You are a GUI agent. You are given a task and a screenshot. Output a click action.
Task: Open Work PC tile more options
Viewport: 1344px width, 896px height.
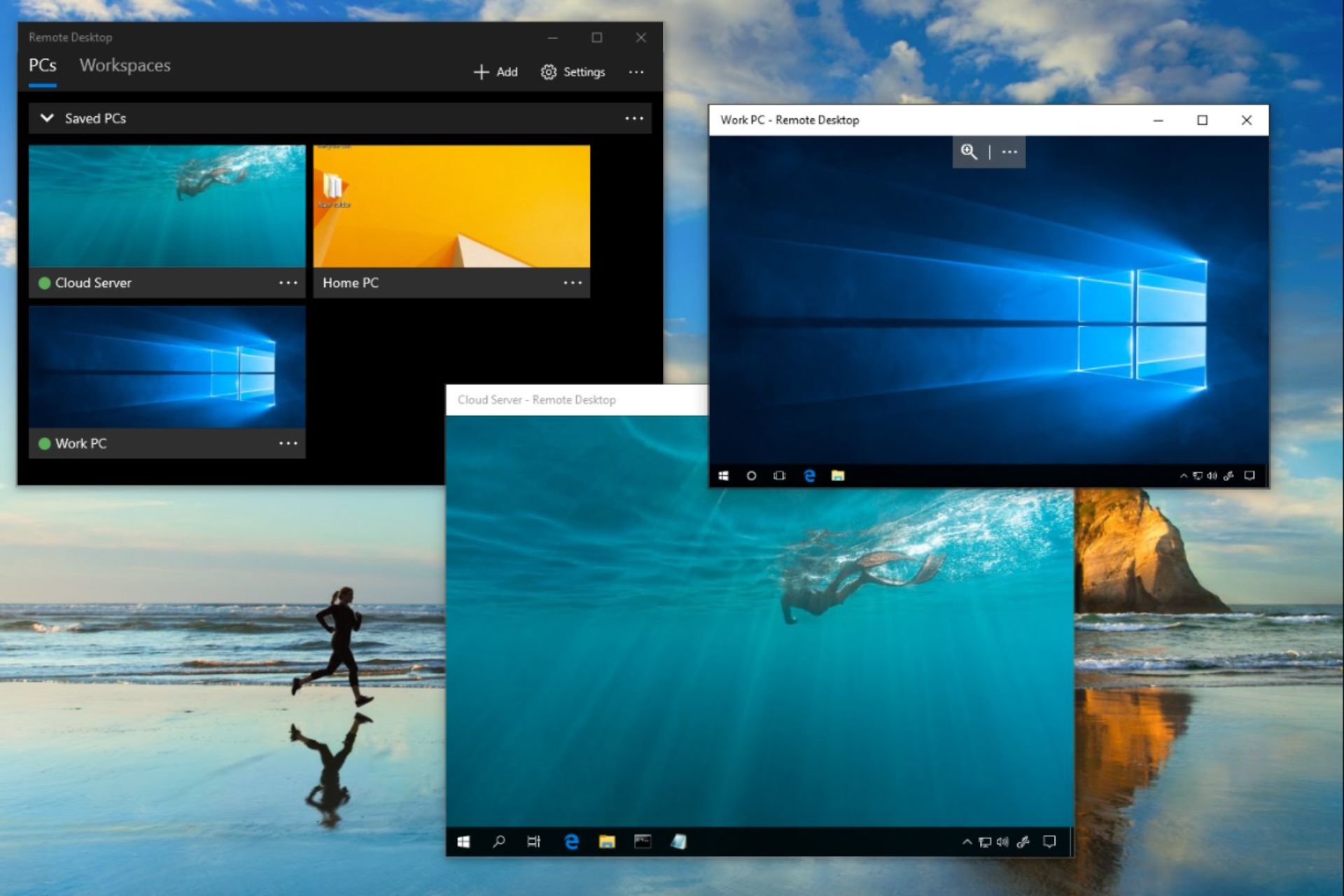pos(288,443)
